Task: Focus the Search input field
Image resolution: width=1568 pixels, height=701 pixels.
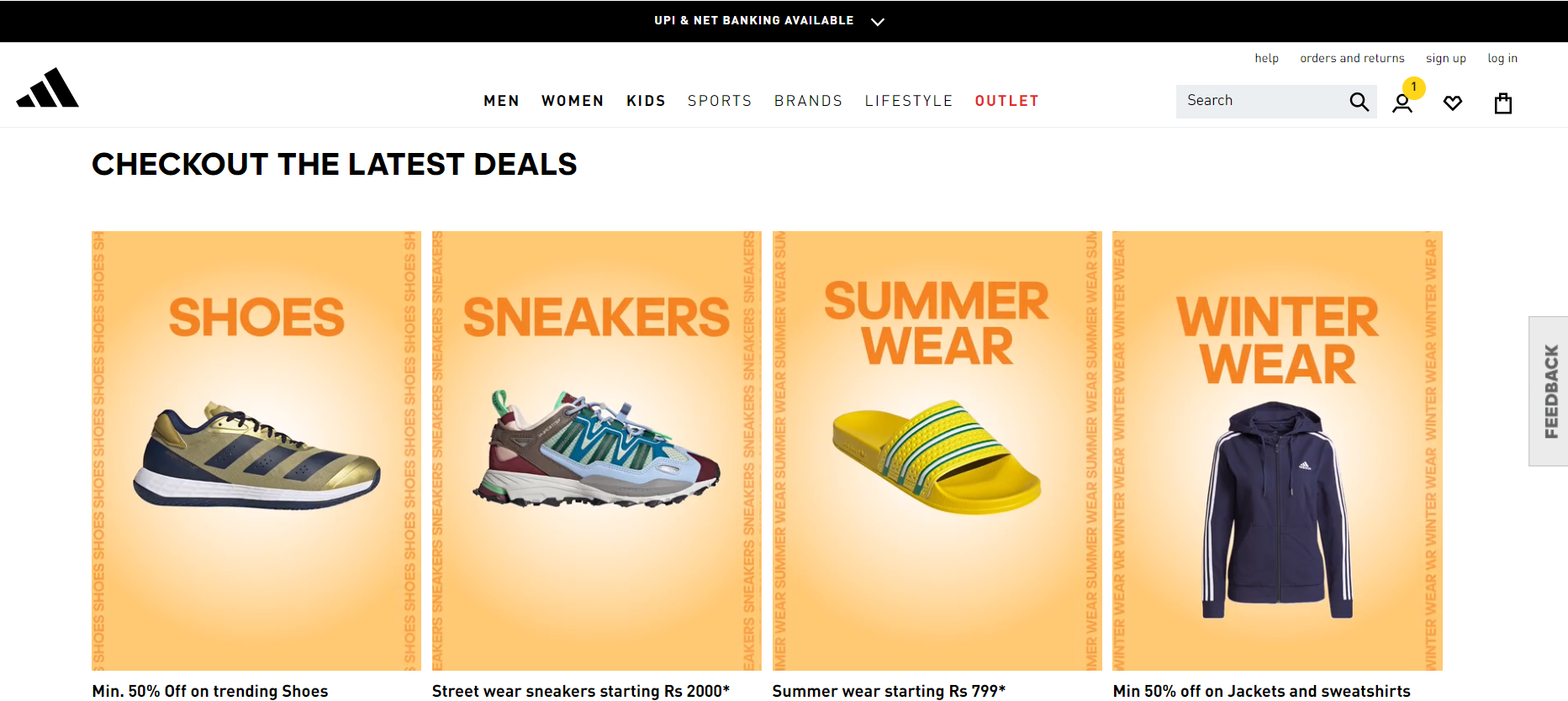Action: pos(1261,101)
